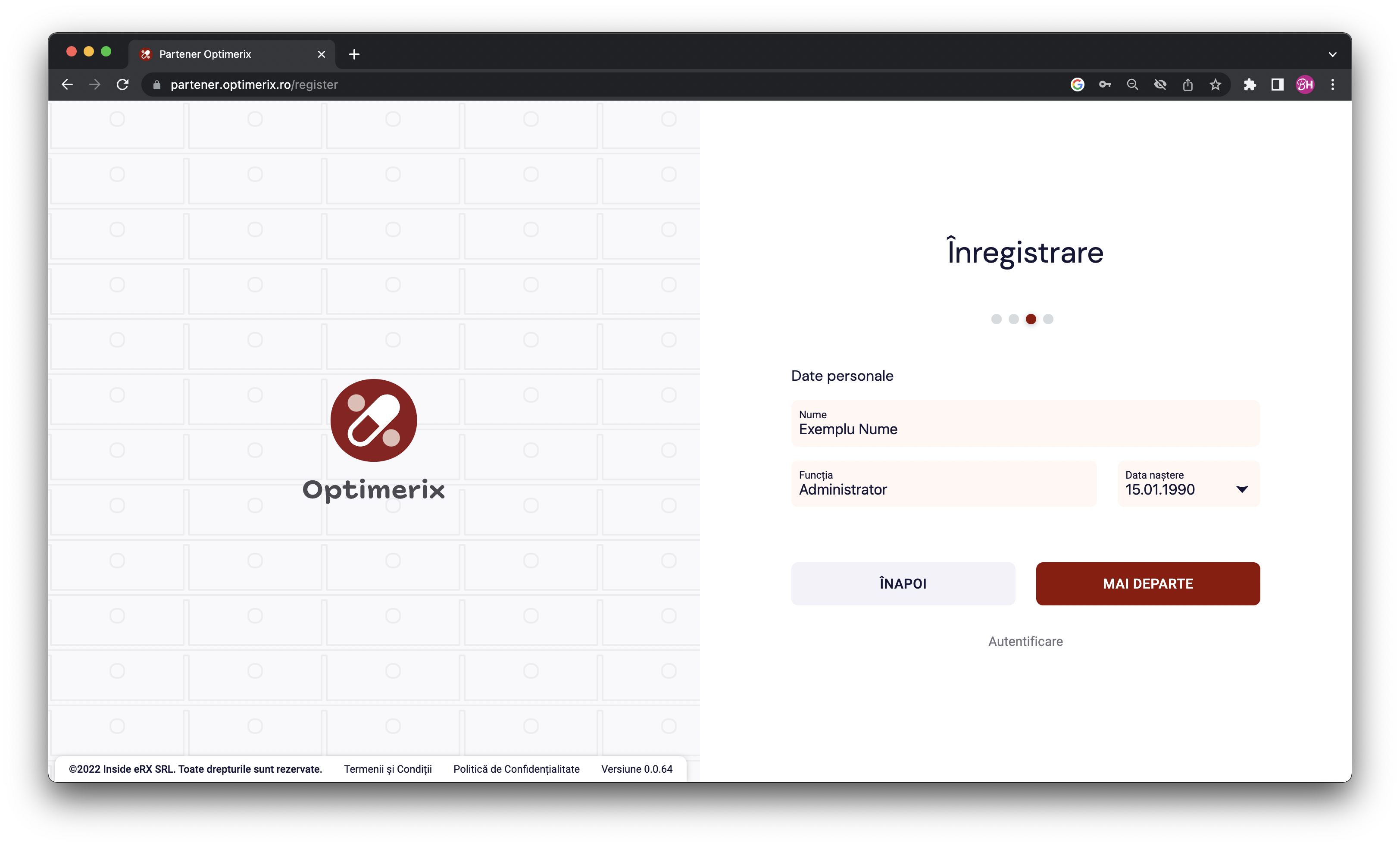The height and width of the screenshot is (846, 1400).
Task: Click the ÎNAPOI button
Action: tap(903, 583)
